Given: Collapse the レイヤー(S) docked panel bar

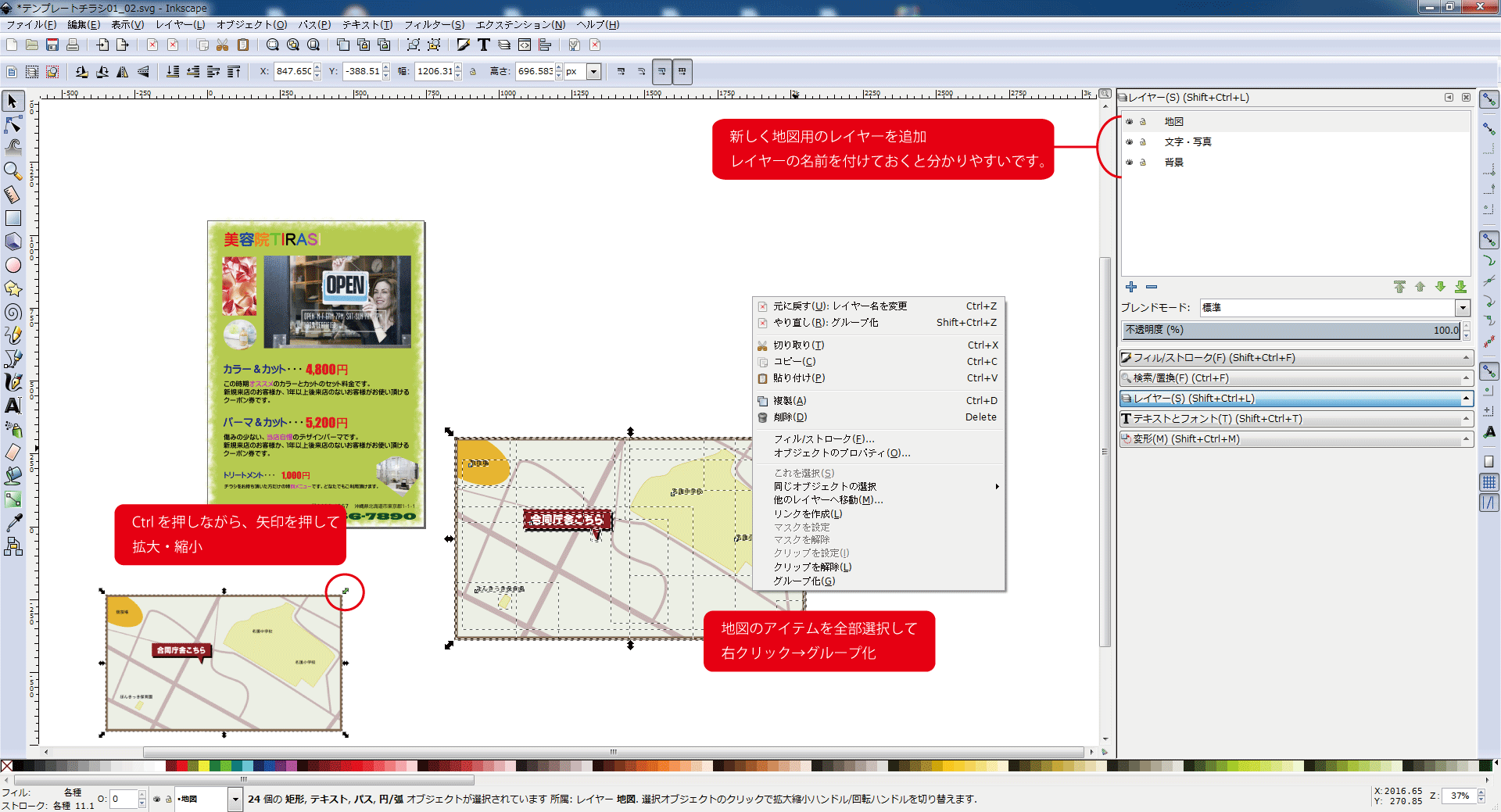Looking at the screenshot, I should [1296, 399].
